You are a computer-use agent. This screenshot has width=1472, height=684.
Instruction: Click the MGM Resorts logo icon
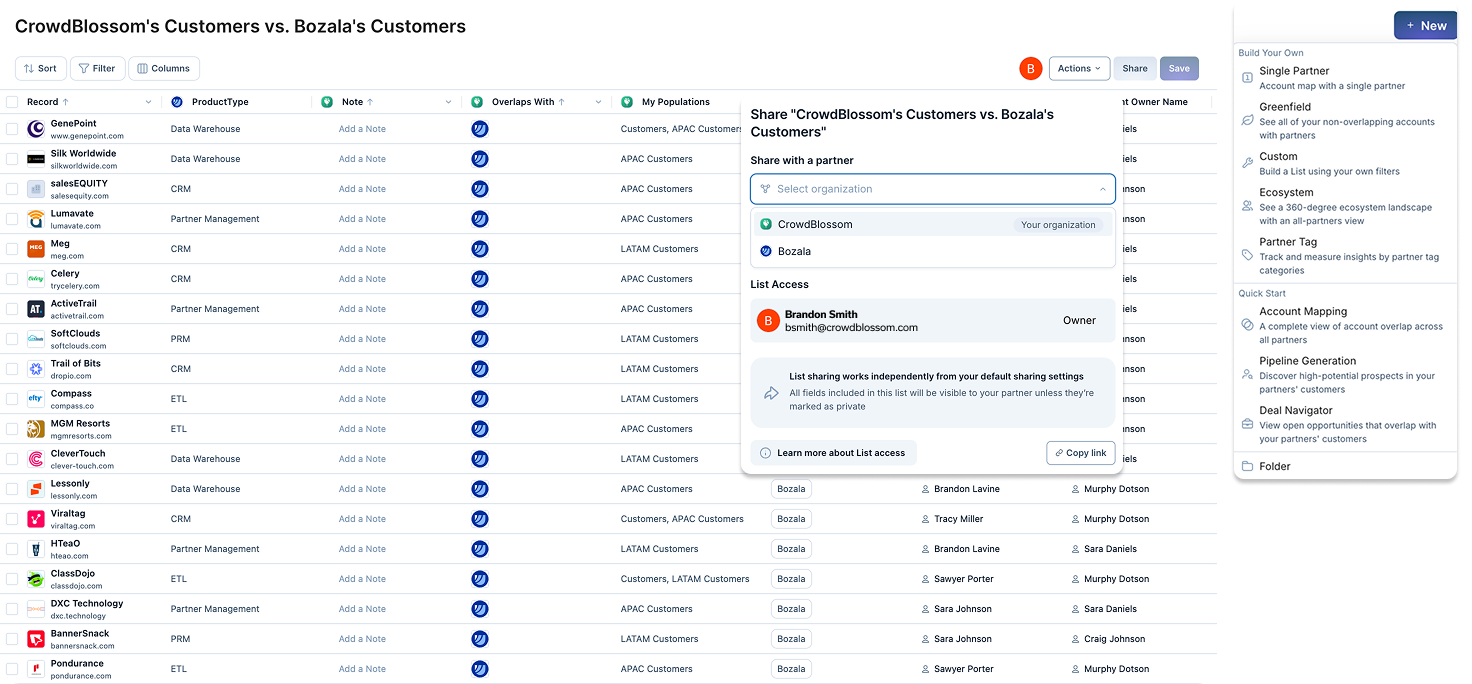[36, 429]
